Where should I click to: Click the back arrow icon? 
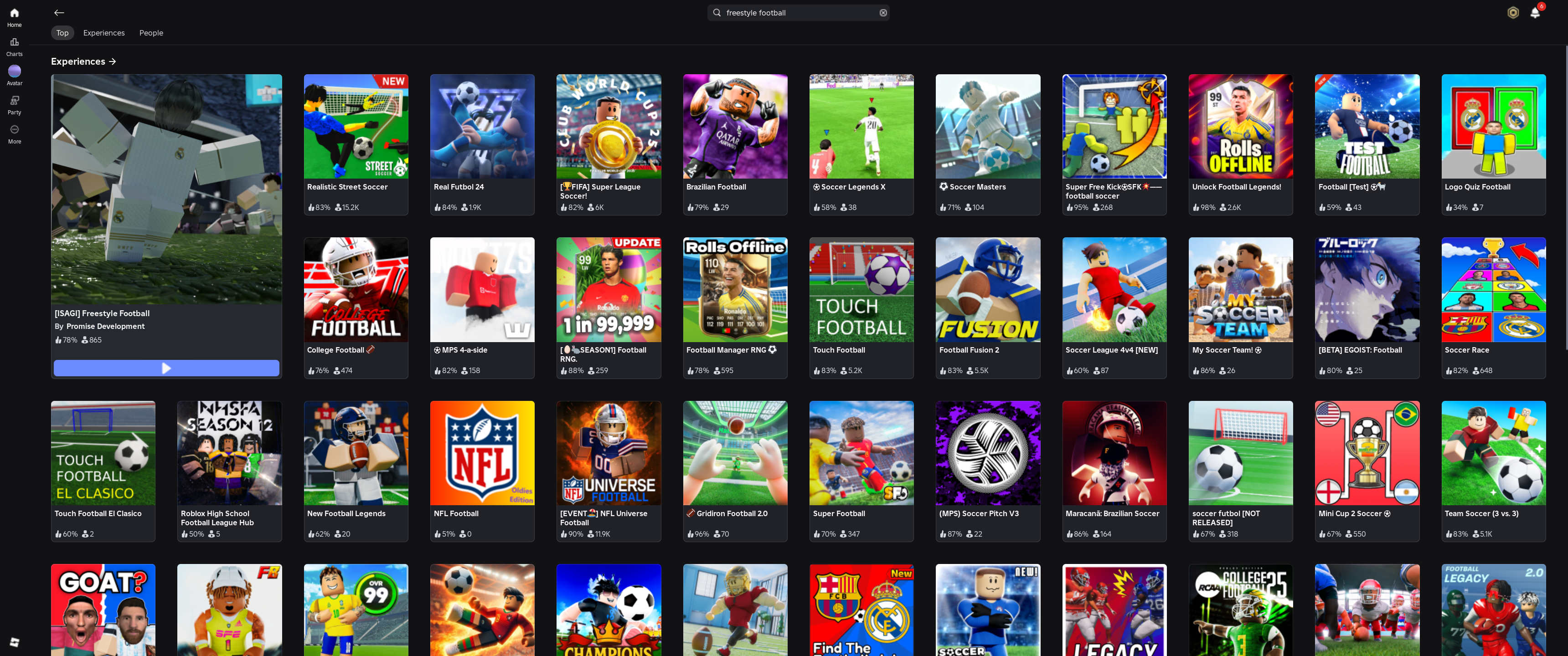click(59, 13)
